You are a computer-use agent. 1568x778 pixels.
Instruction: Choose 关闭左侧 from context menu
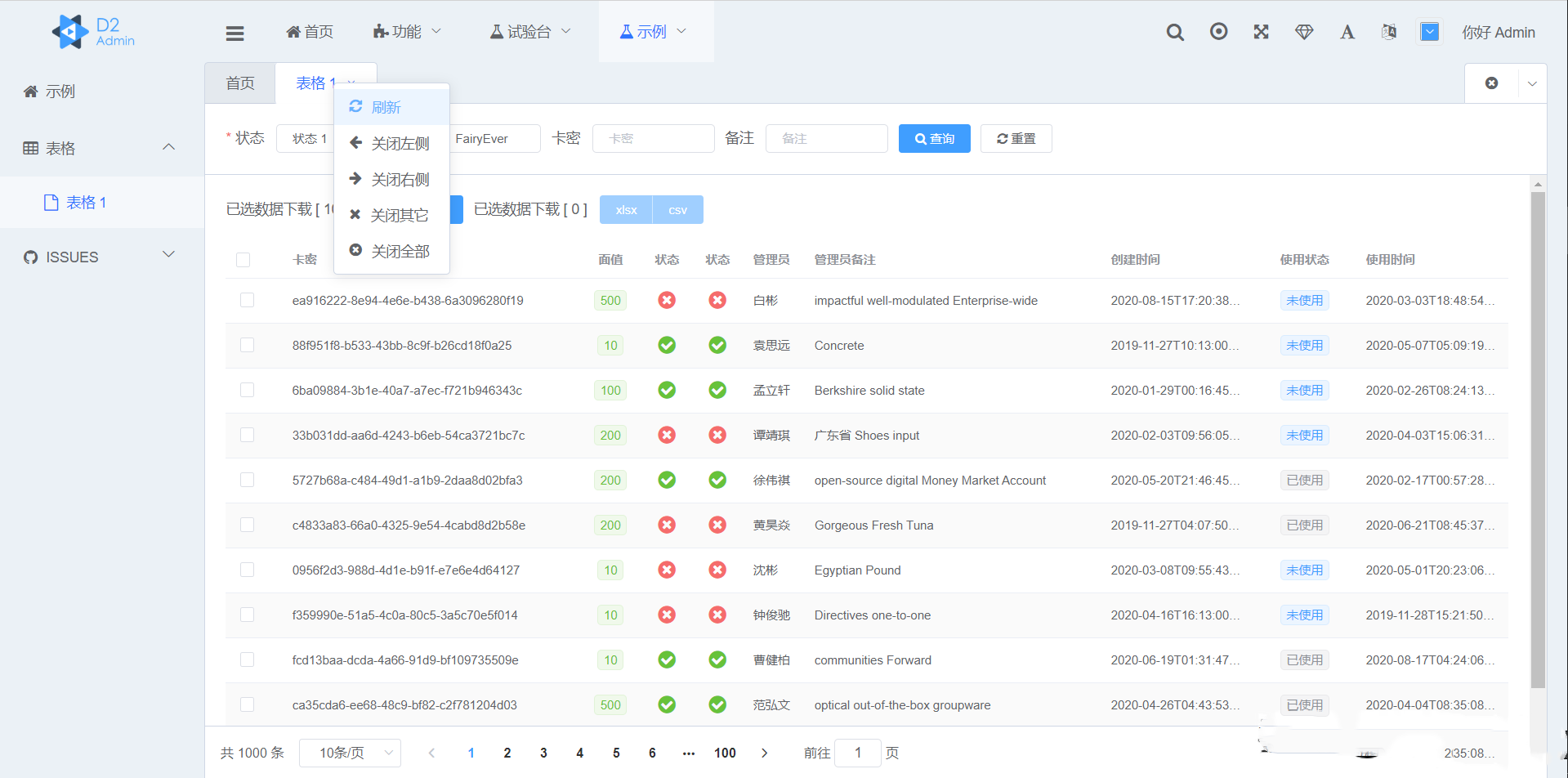click(392, 143)
